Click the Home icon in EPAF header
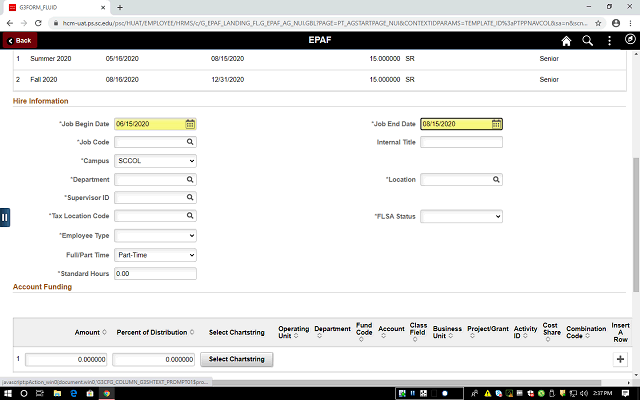This screenshot has width=640, height=400. click(566, 41)
